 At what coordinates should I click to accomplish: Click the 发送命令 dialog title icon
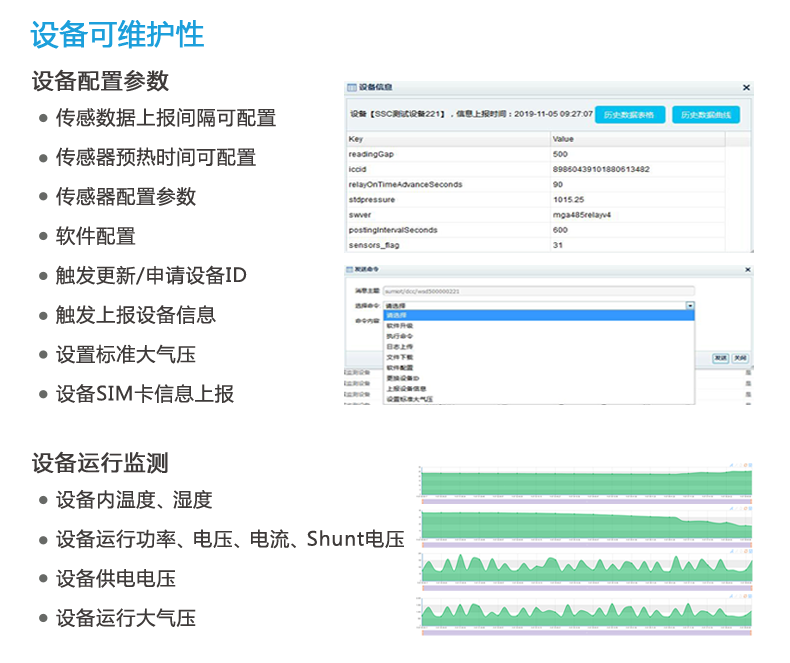coord(350,270)
